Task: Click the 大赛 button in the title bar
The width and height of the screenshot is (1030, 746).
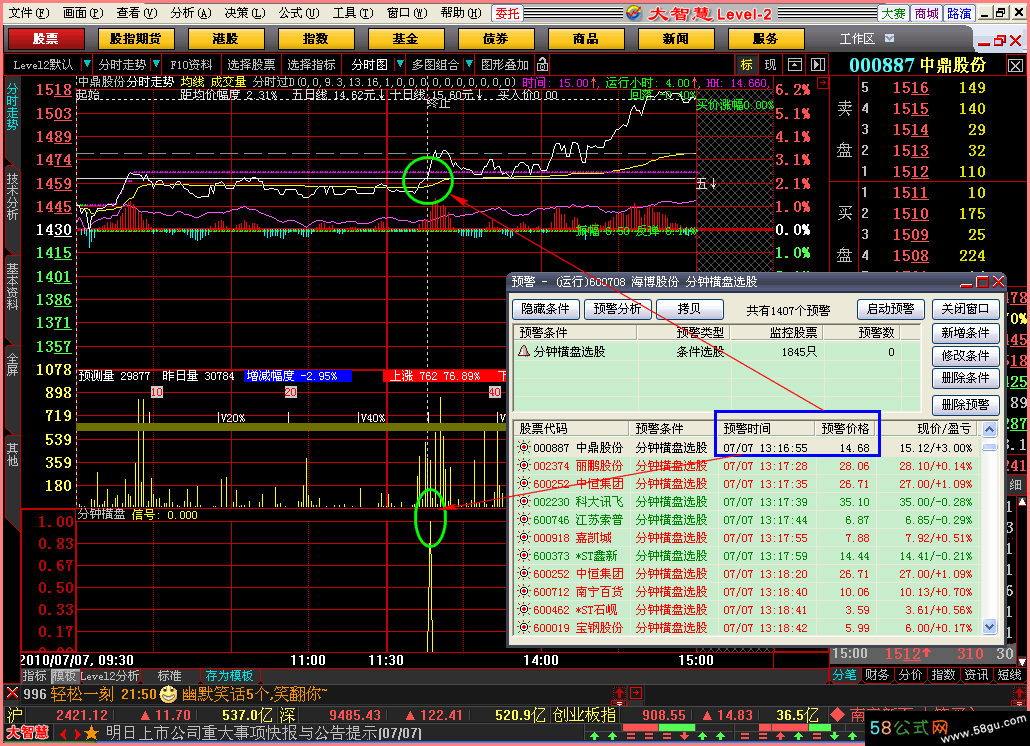Action: pyautogui.click(x=893, y=13)
